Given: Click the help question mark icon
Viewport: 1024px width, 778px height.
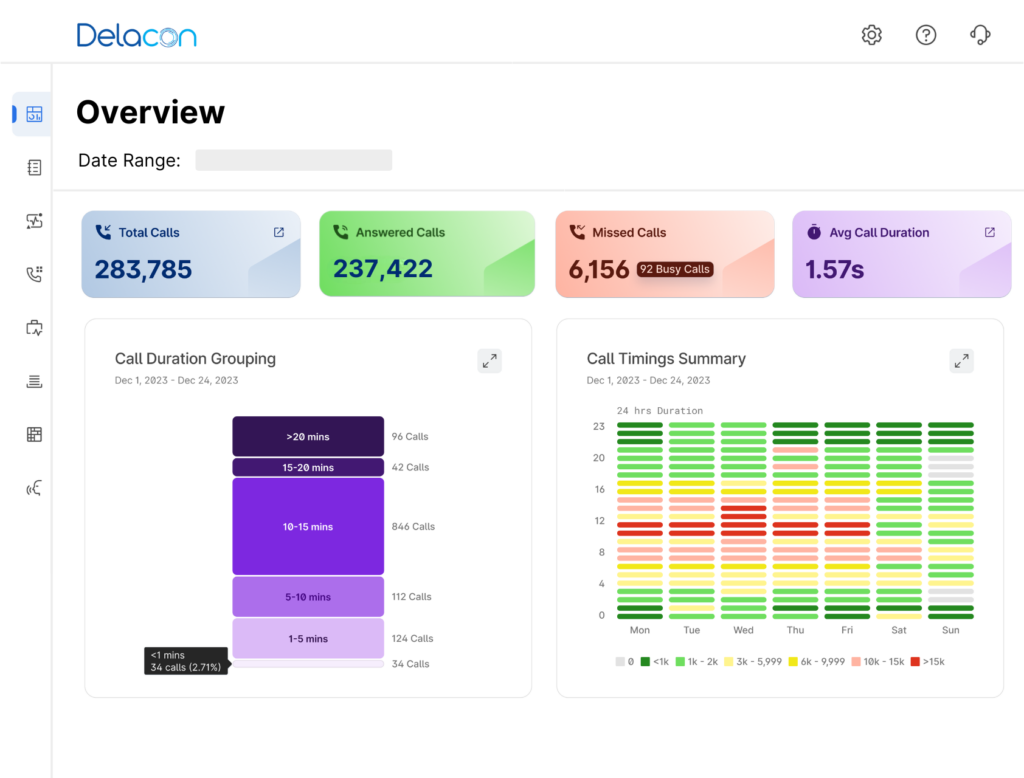Looking at the screenshot, I should click(926, 35).
